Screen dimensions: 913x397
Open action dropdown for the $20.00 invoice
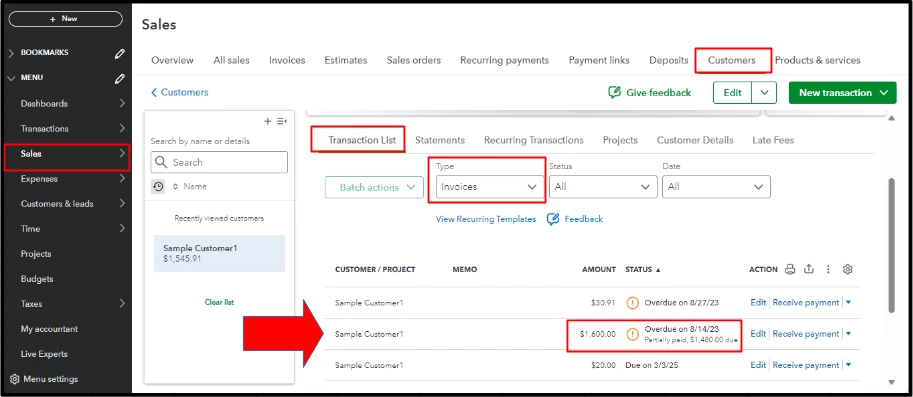pos(848,366)
